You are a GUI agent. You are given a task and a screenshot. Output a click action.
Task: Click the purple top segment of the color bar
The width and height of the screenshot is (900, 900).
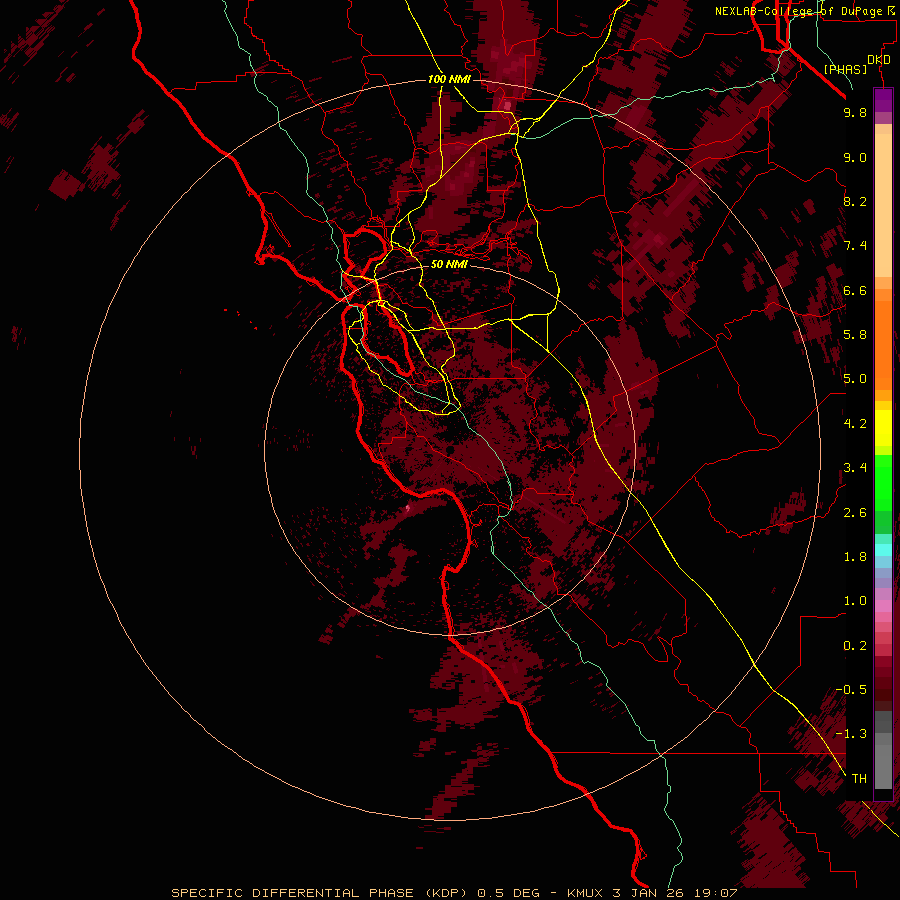883,100
